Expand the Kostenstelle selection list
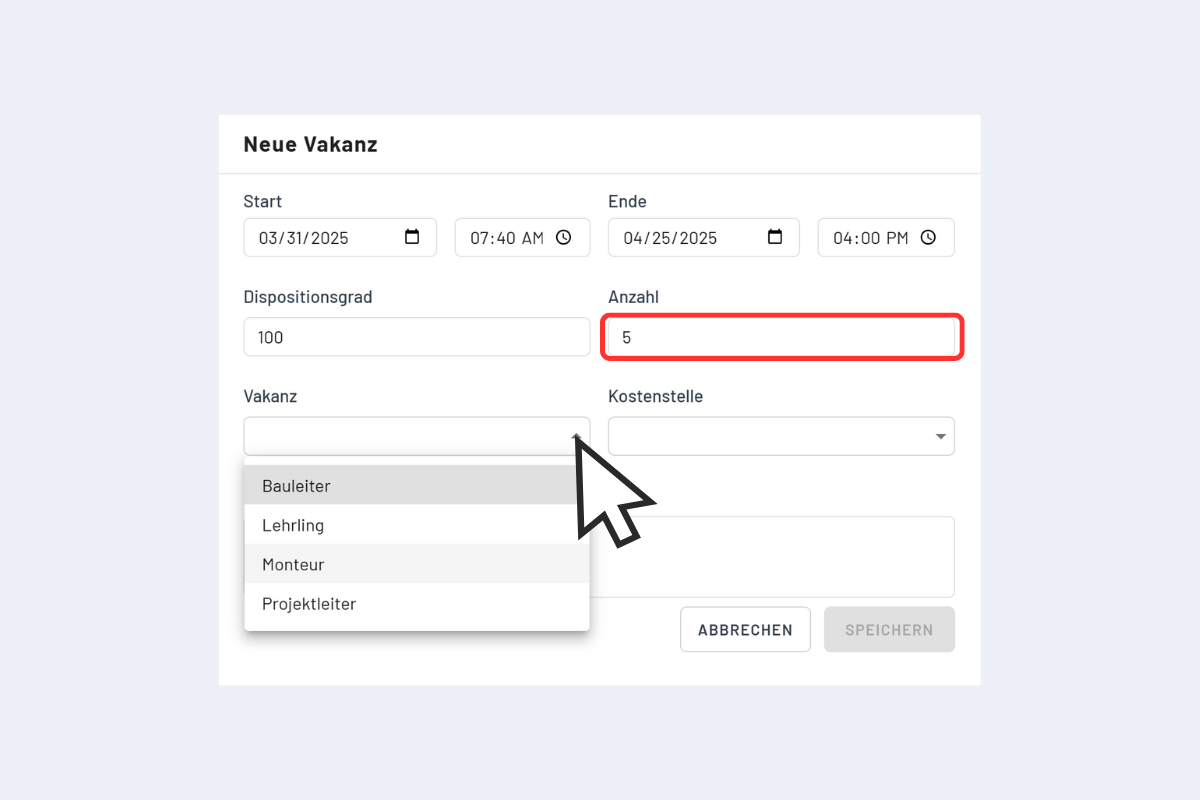 point(939,436)
